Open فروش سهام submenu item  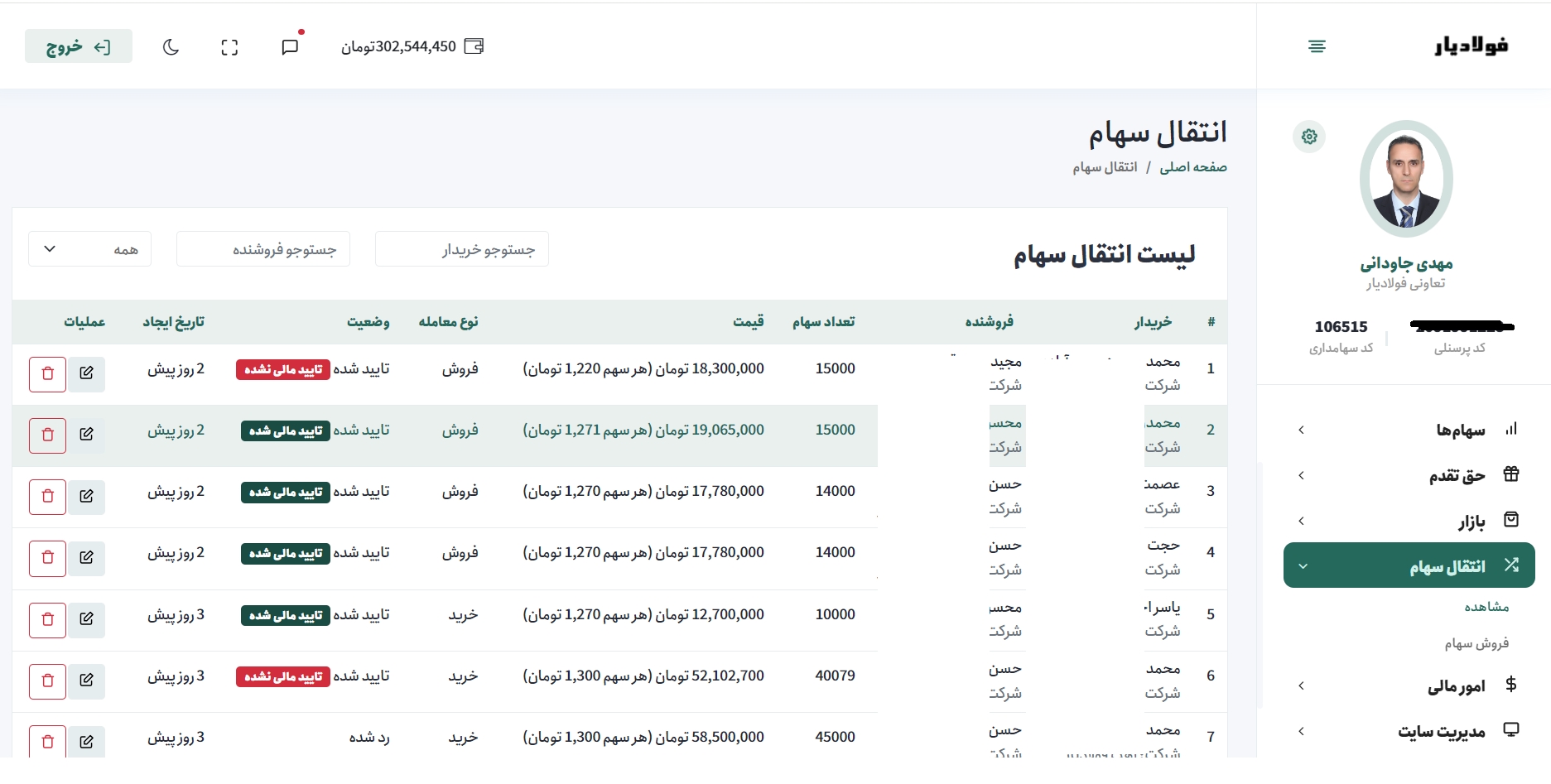click(x=1476, y=643)
